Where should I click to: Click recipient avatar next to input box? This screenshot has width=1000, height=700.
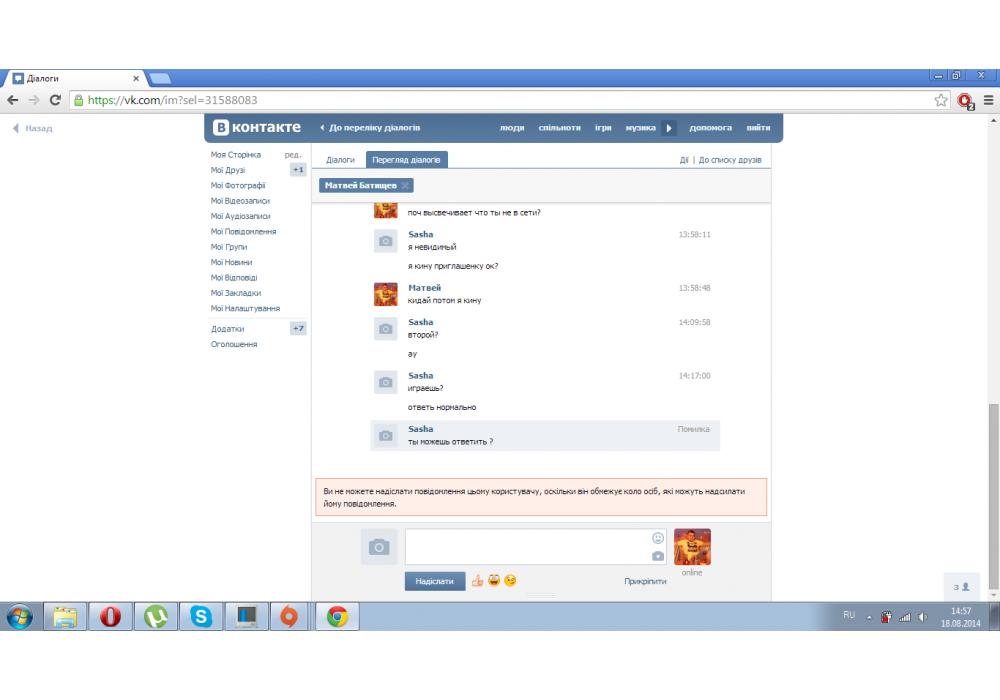coord(692,546)
